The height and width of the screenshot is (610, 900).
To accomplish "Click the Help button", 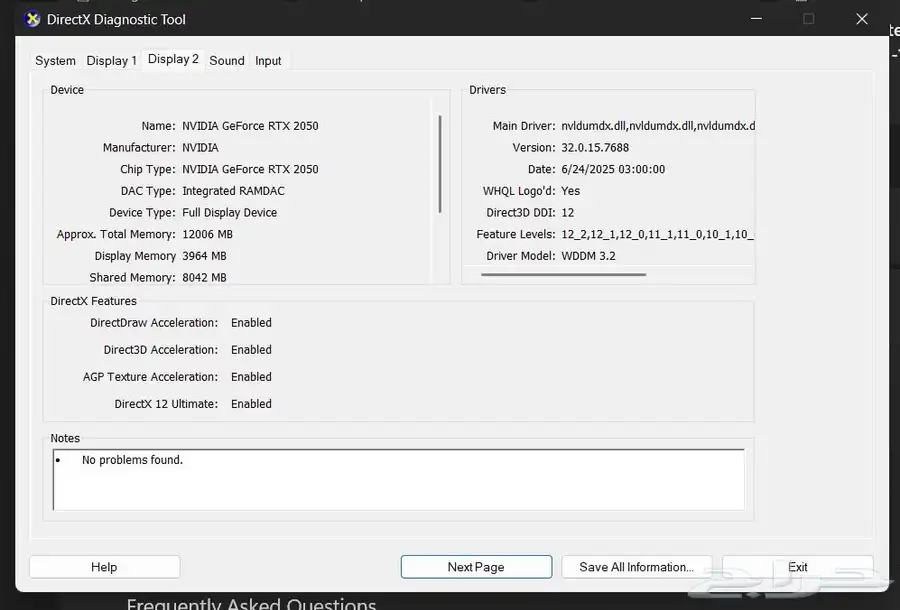I will pyautogui.click(x=104, y=567).
